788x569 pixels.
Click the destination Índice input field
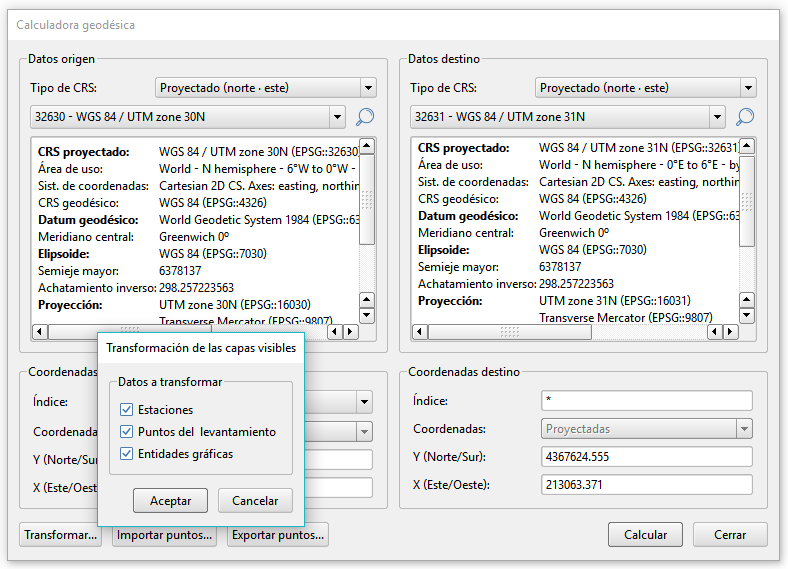point(646,401)
